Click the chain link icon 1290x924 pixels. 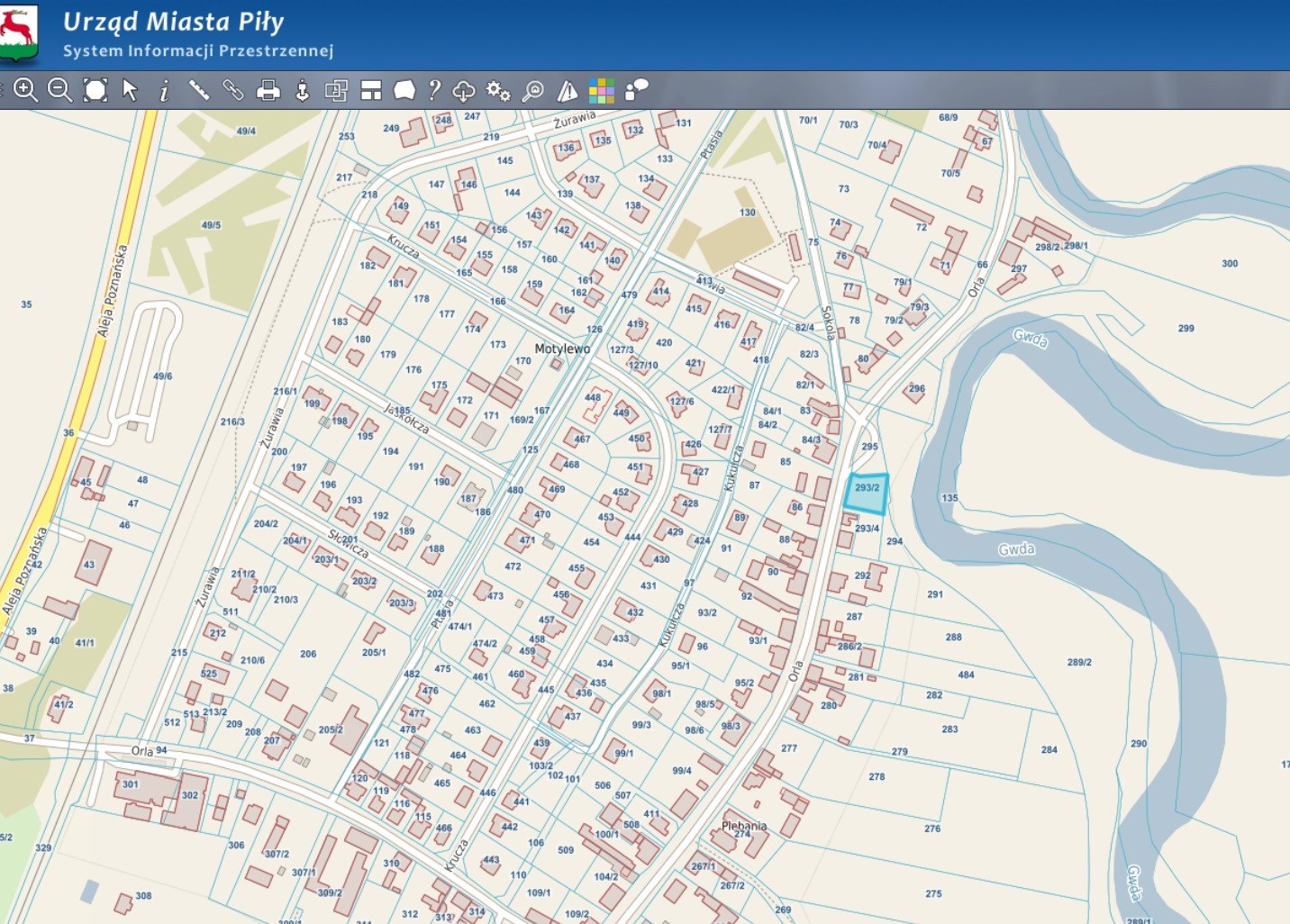(x=233, y=90)
